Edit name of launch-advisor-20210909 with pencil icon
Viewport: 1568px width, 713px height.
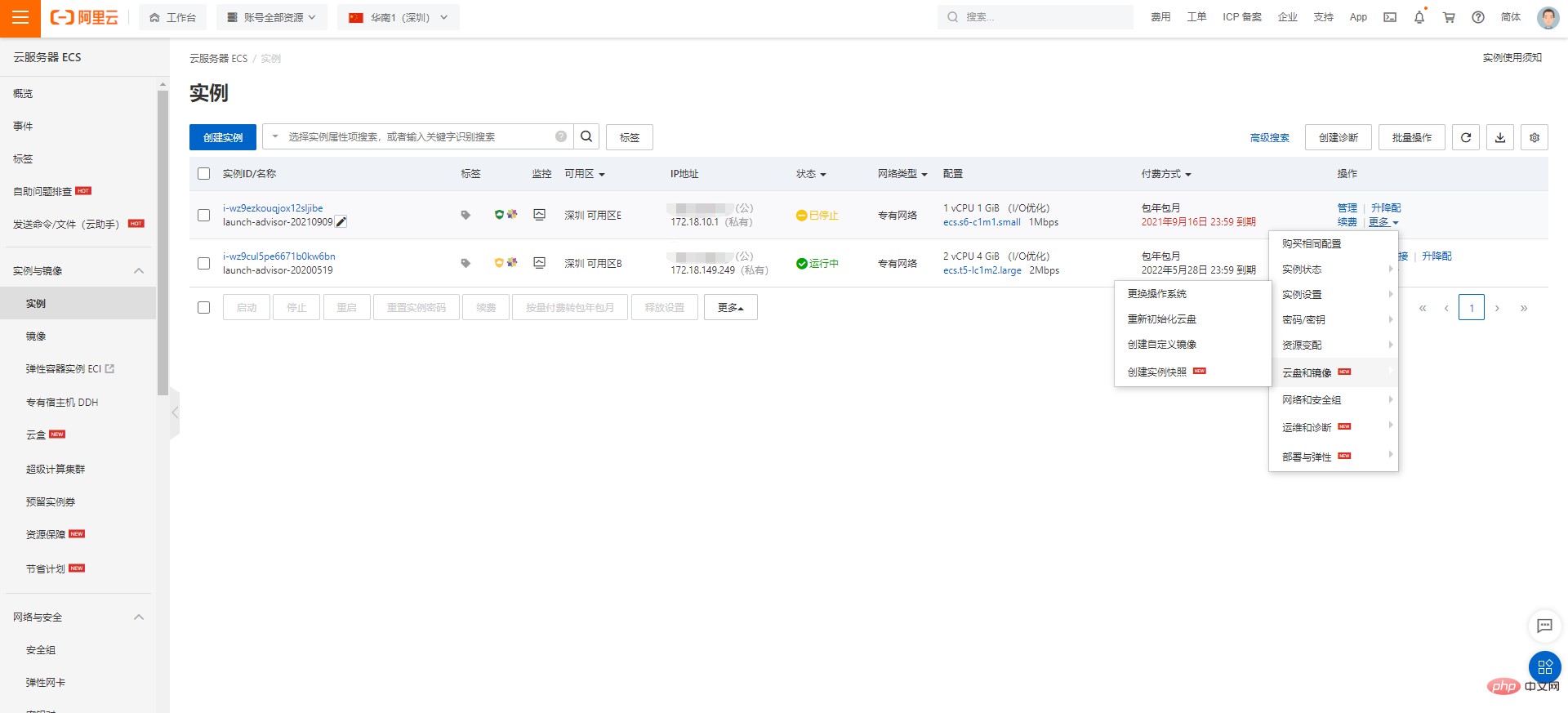pyautogui.click(x=341, y=222)
